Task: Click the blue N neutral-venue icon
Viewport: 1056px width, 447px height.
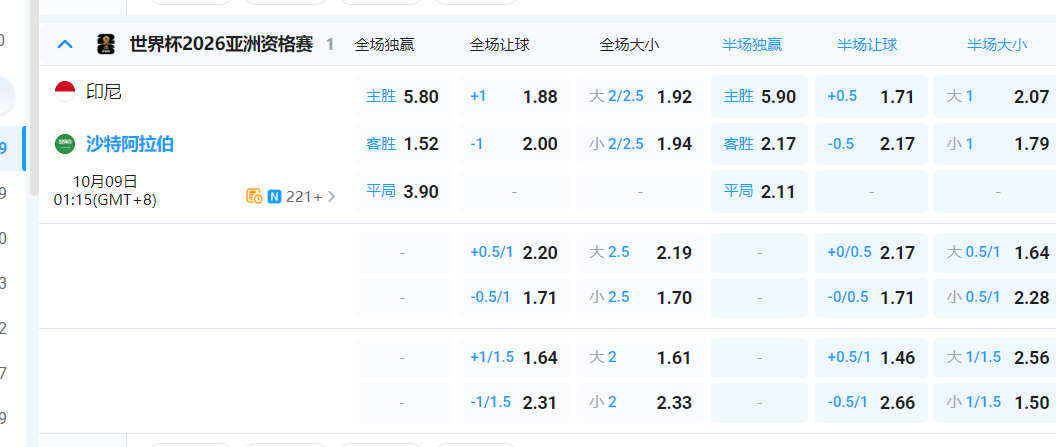Action: 274,196
